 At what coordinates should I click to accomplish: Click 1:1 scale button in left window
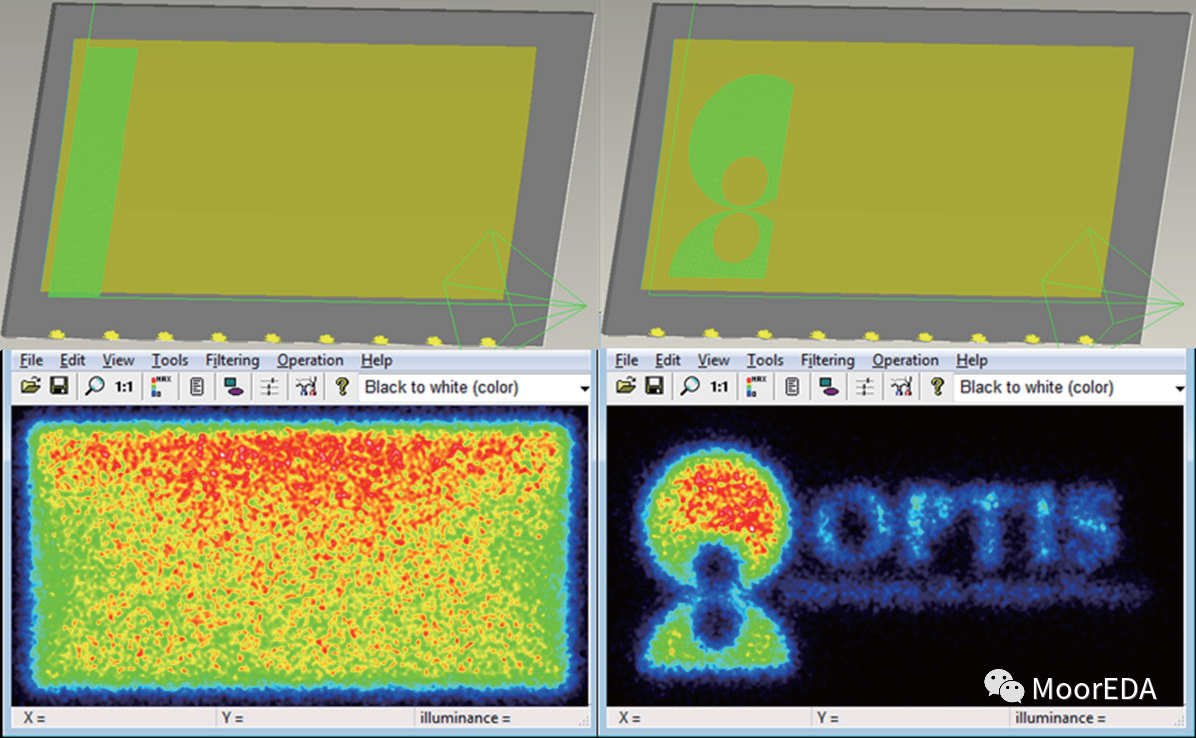(x=124, y=387)
